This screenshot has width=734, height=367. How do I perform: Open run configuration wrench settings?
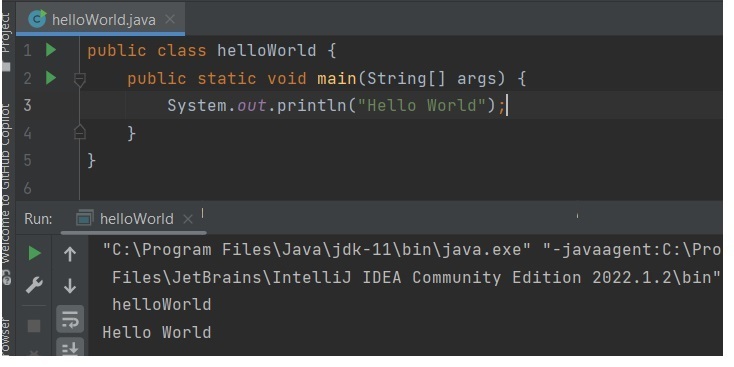click(x=34, y=285)
